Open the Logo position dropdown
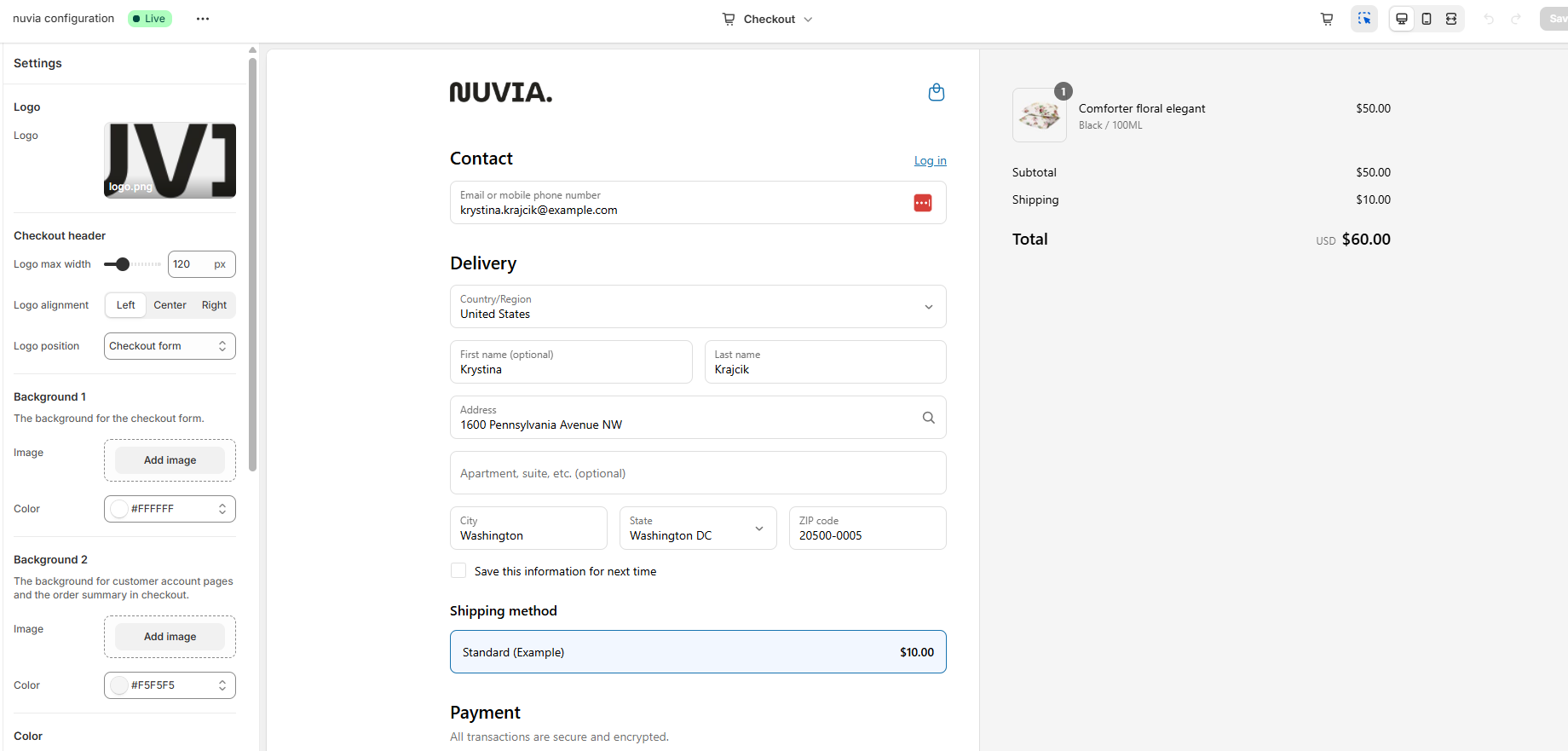Viewport: 1568px width, 751px height. [x=170, y=346]
